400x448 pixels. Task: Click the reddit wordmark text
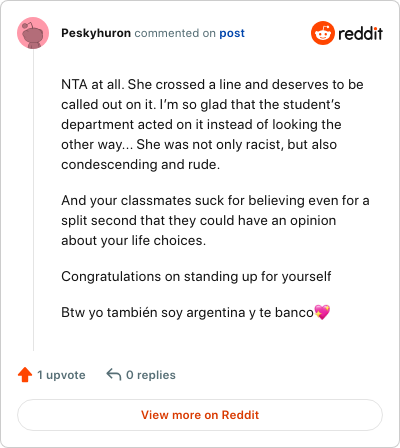(x=360, y=33)
